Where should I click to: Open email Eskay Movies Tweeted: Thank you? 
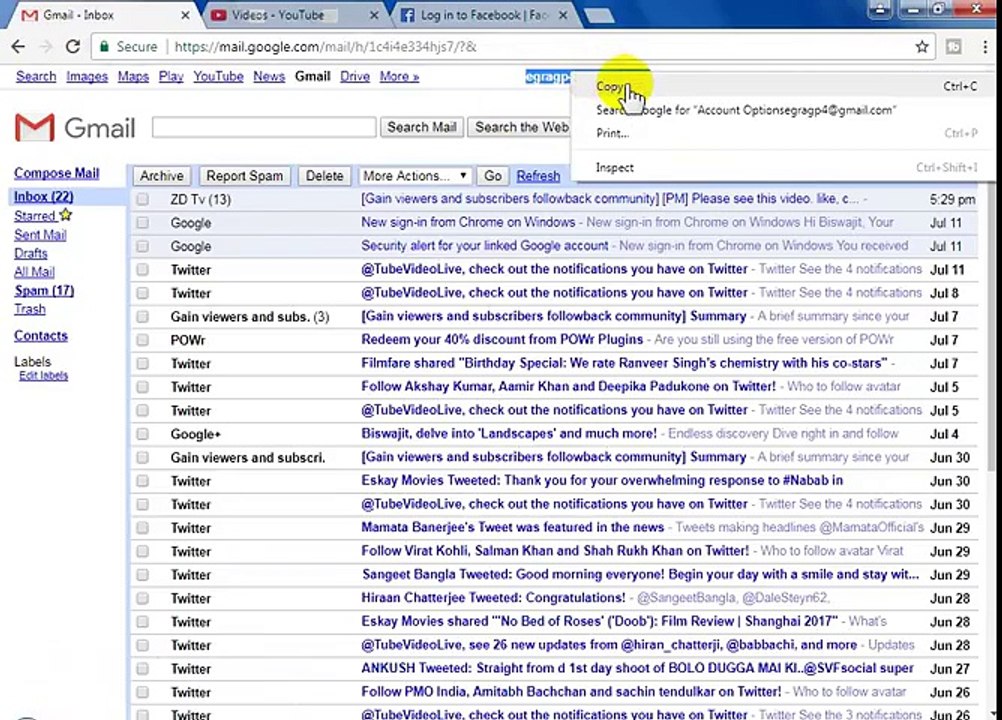point(602,480)
